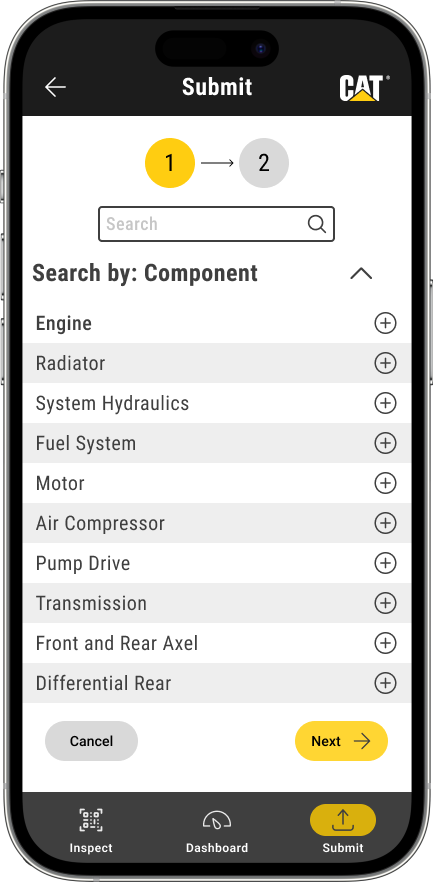Tap the CAT logo in header

pos(364,88)
